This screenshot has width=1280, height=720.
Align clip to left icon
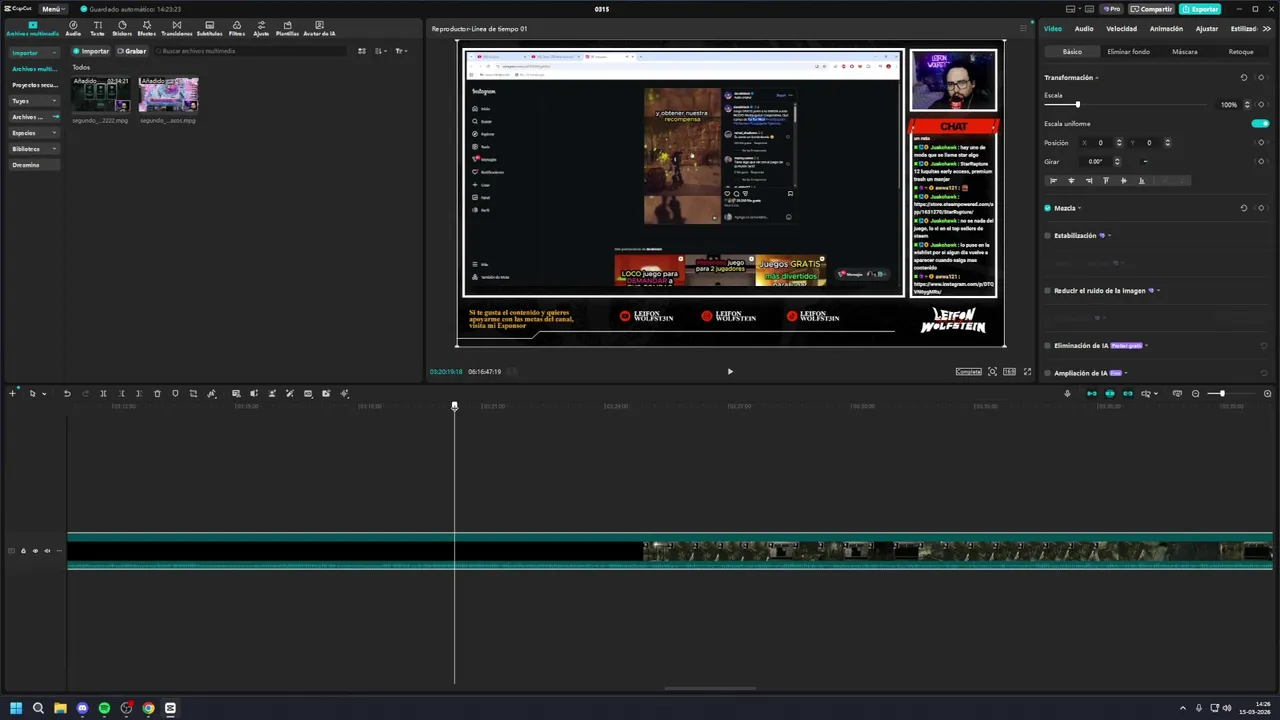[1053, 180]
